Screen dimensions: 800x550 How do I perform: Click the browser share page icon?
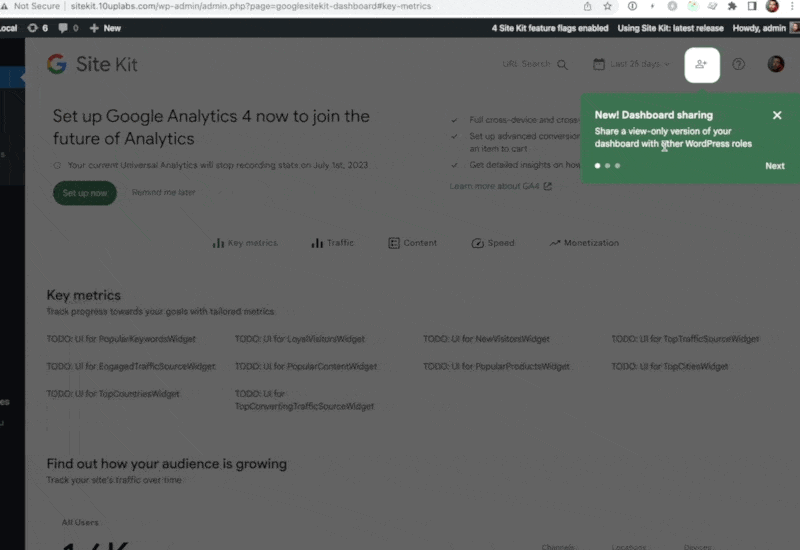tap(587, 6)
